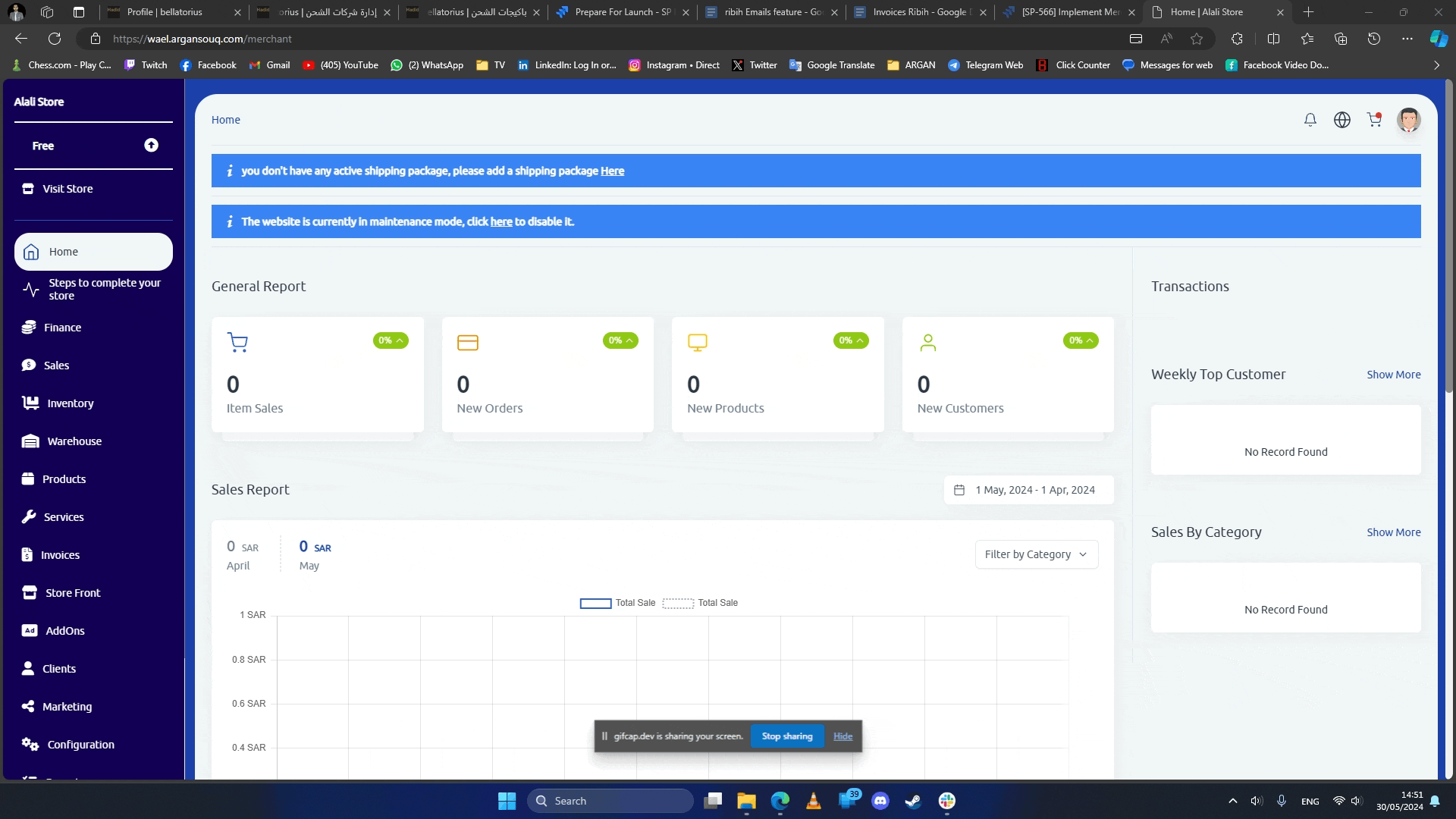Click Show More beside Weekly Top Customer
Viewport: 1456px width, 819px height.
(x=1393, y=375)
